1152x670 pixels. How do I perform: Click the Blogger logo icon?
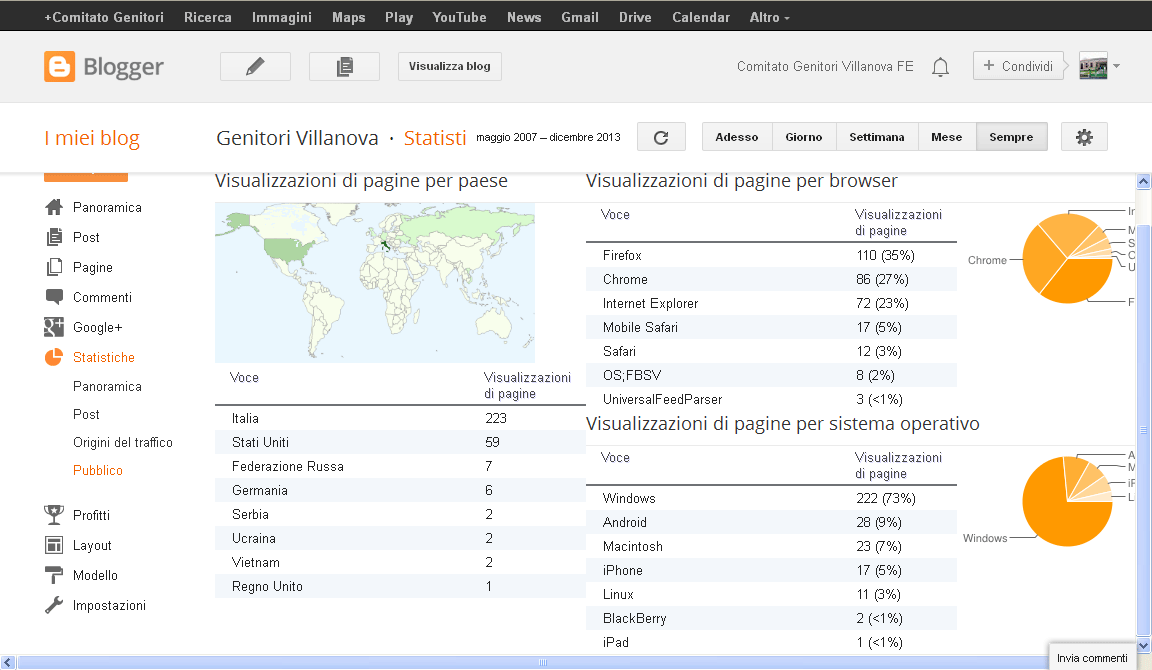point(60,66)
